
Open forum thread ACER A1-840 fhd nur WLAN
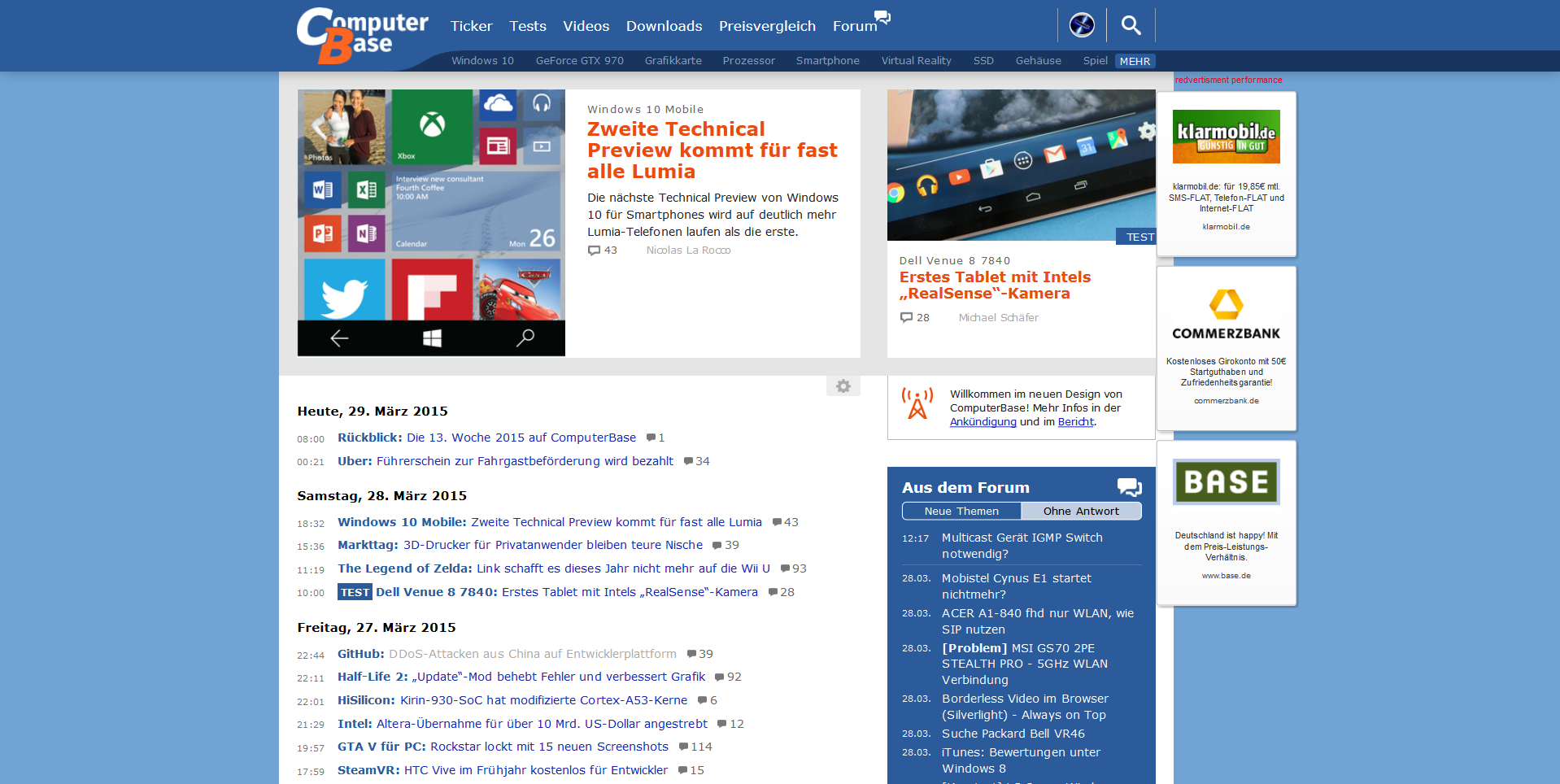pyautogui.click(x=1038, y=621)
